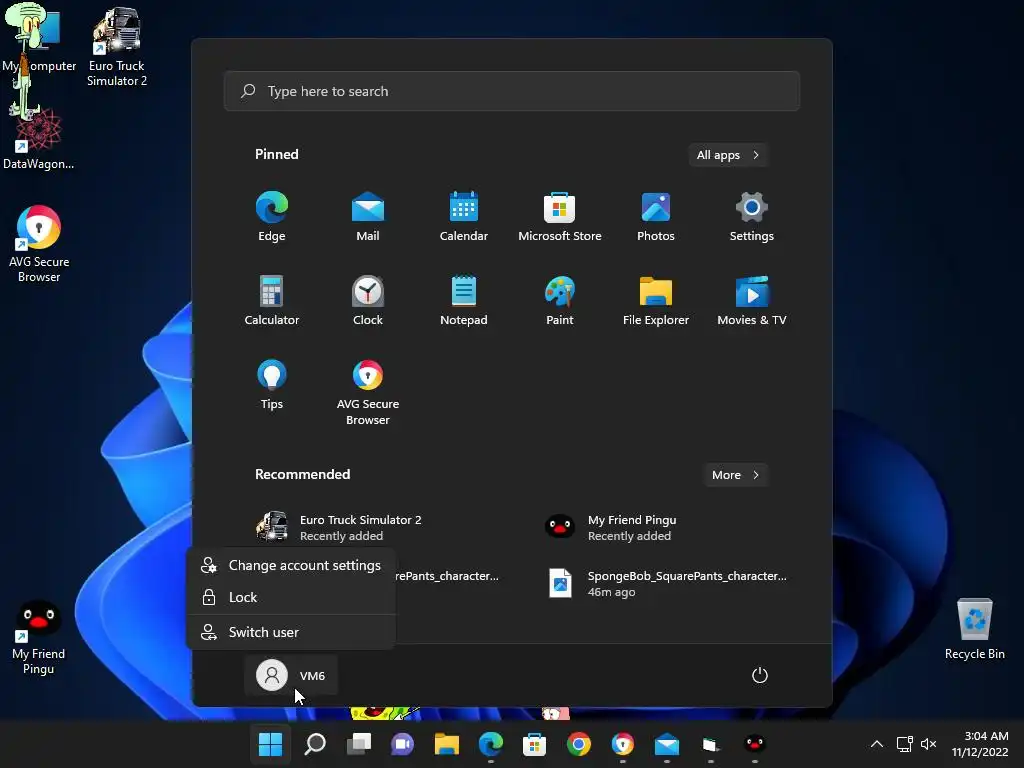This screenshot has width=1024, height=768.
Task: Click the VM6 user account button
Action: pos(291,675)
